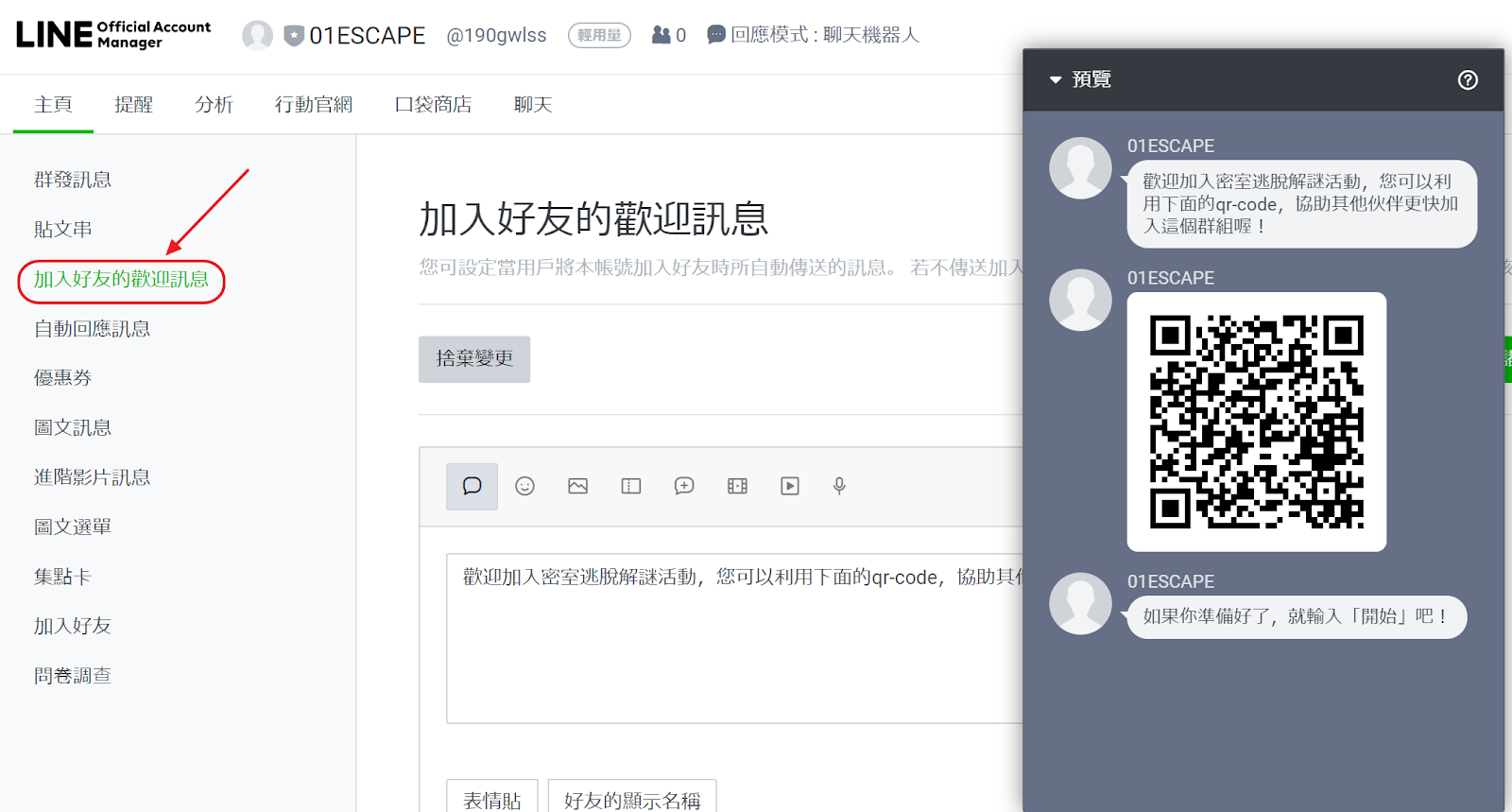Open 優惠券 in the sidebar
Screen dimensions: 1512x812
click(63, 377)
